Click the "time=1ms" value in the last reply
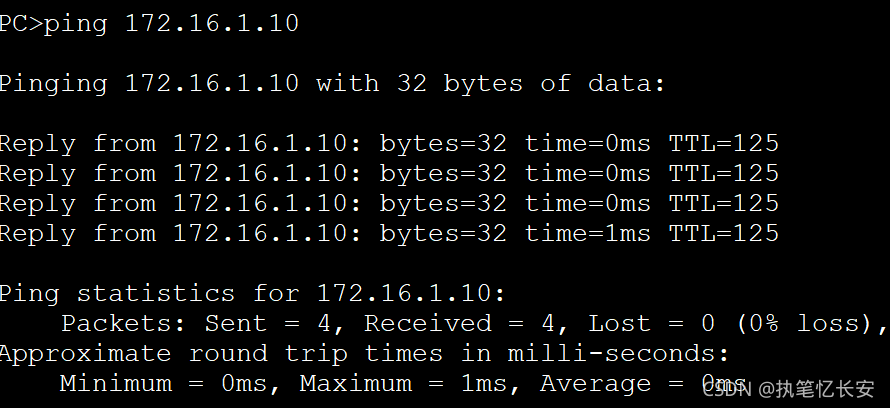This screenshot has width=890, height=408. click(587, 234)
